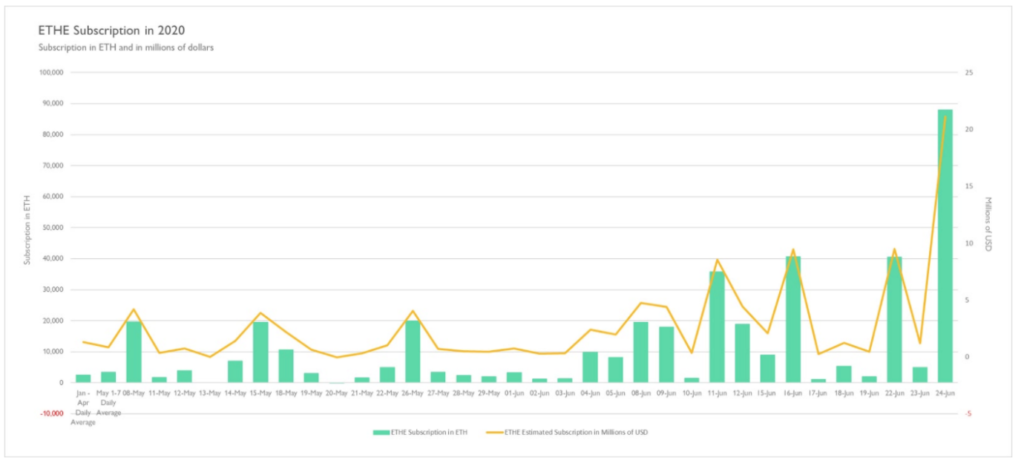Select the 20 value on the USD axis
Image resolution: width=1024 pixels, height=469 pixels.
tap(969, 129)
